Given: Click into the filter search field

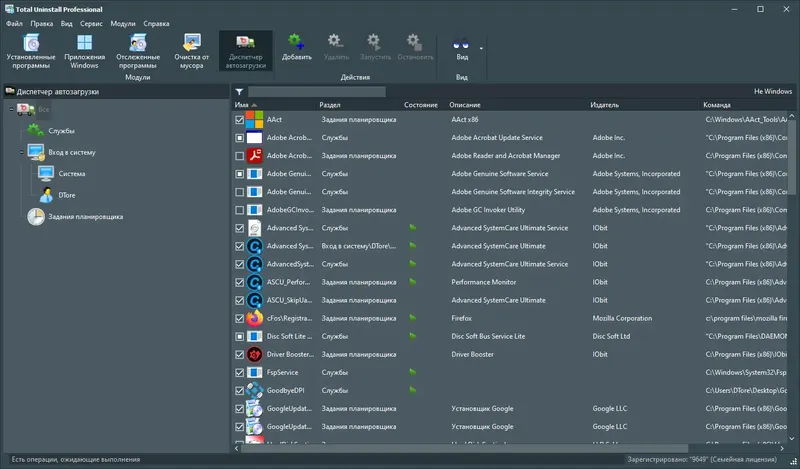Looking at the screenshot, I should pos(317,92).
